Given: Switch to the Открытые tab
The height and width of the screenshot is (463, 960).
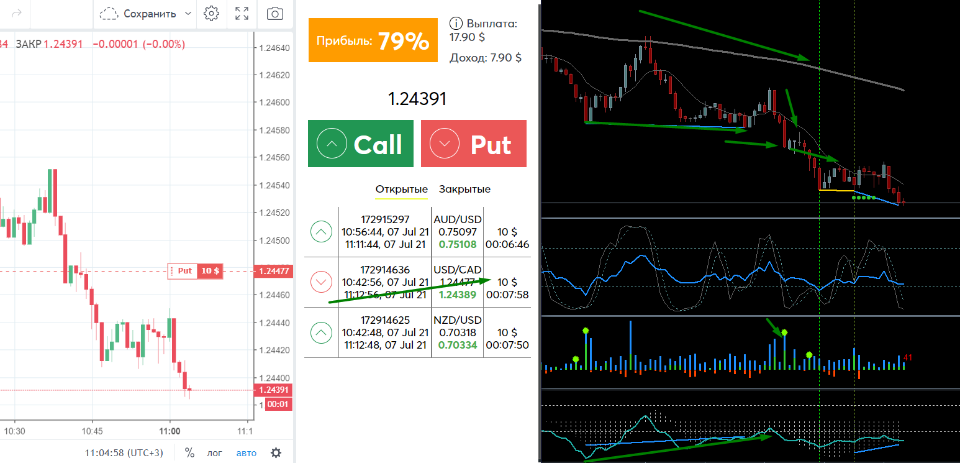Looking at the screenshot, I should click(402, 189).
